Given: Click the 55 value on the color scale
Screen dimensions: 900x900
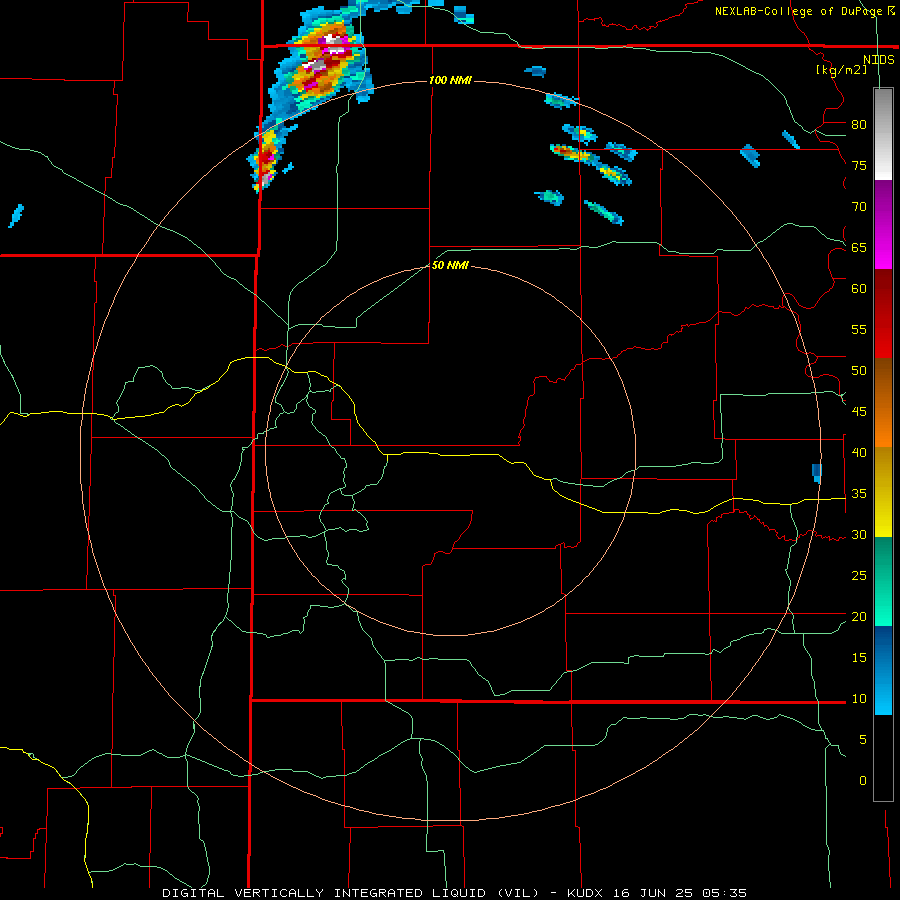Looking at the screenshot, I should (859, 329).
